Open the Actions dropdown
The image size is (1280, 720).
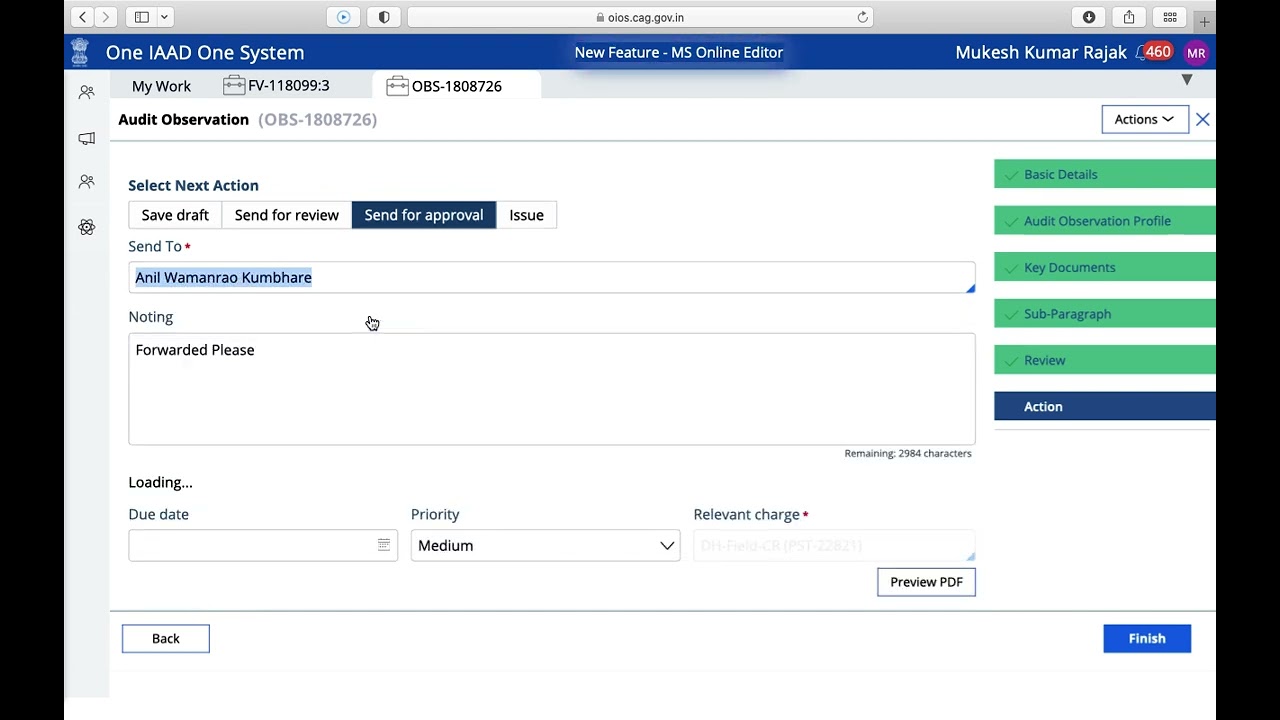point(1145,119)
